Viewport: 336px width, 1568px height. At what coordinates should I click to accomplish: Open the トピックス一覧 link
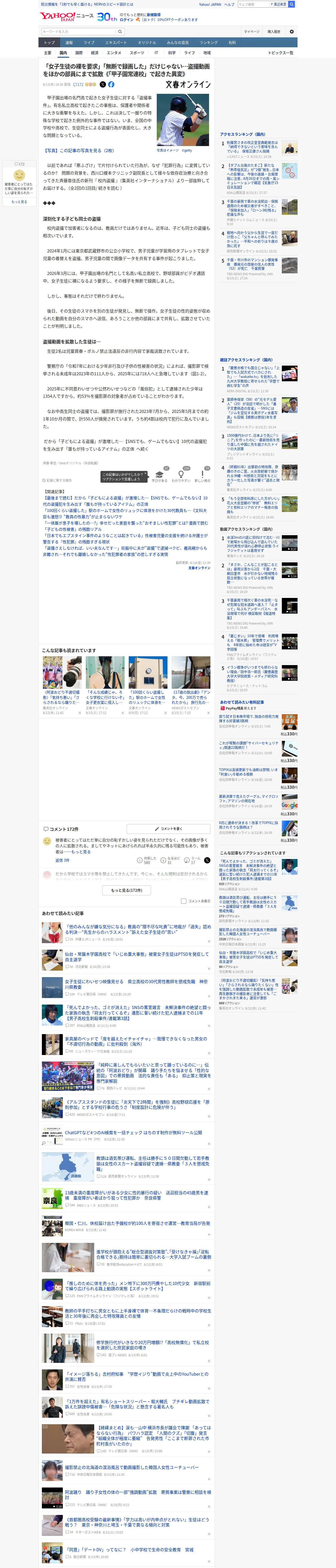281,53
